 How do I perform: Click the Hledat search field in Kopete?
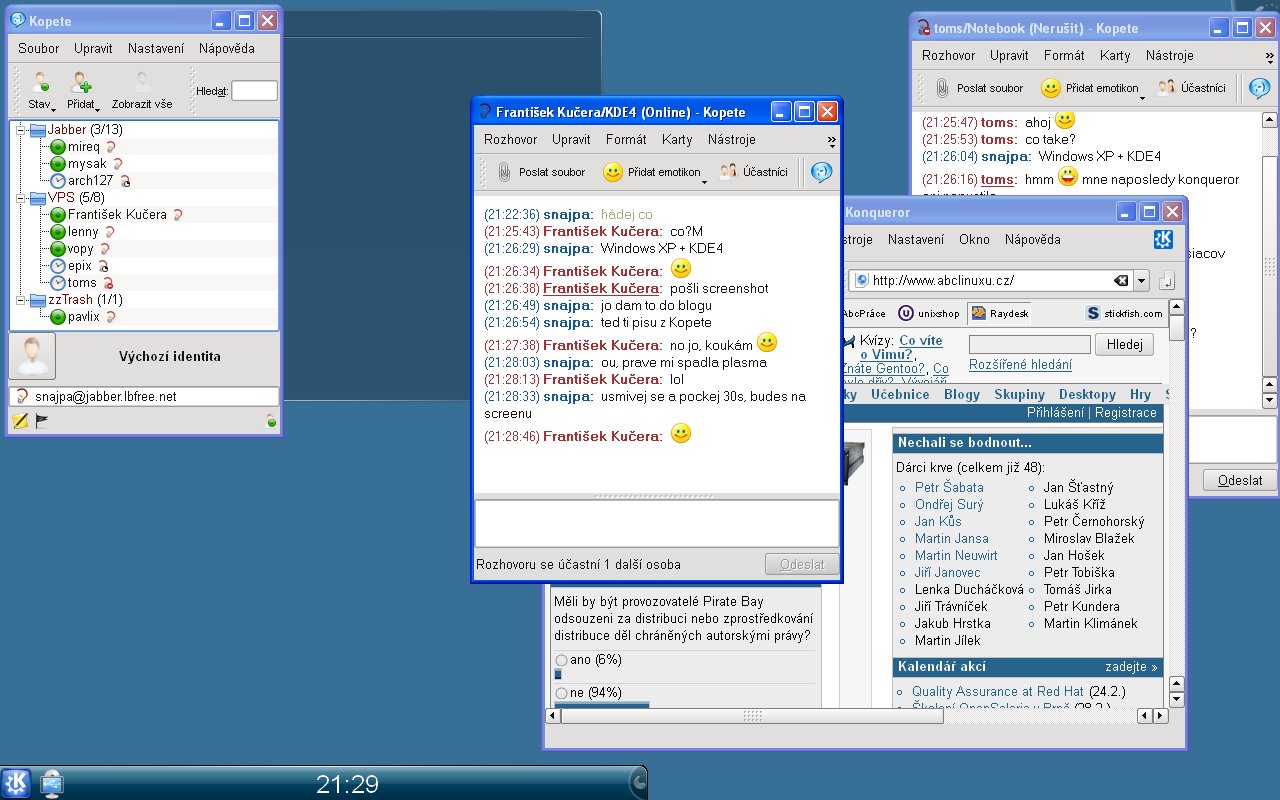(254, 91)
